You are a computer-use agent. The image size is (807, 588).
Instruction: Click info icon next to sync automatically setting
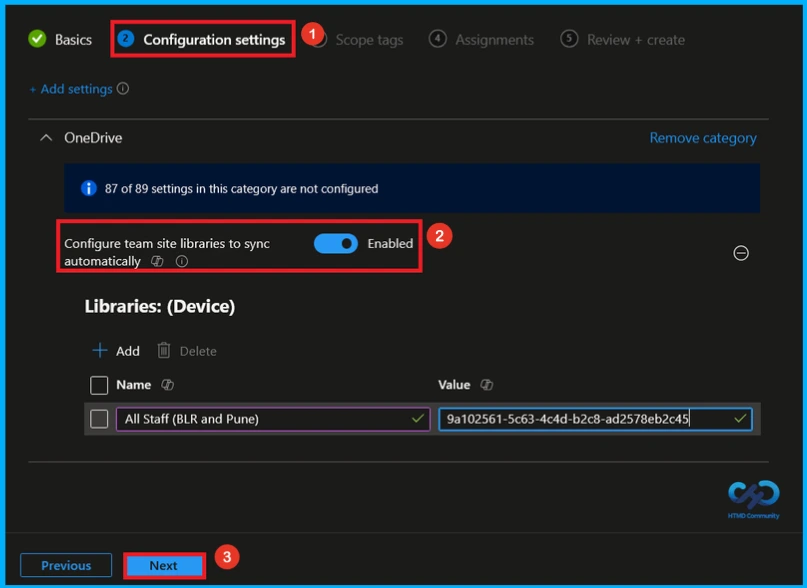pyautogui.click(x=182, y=262)
